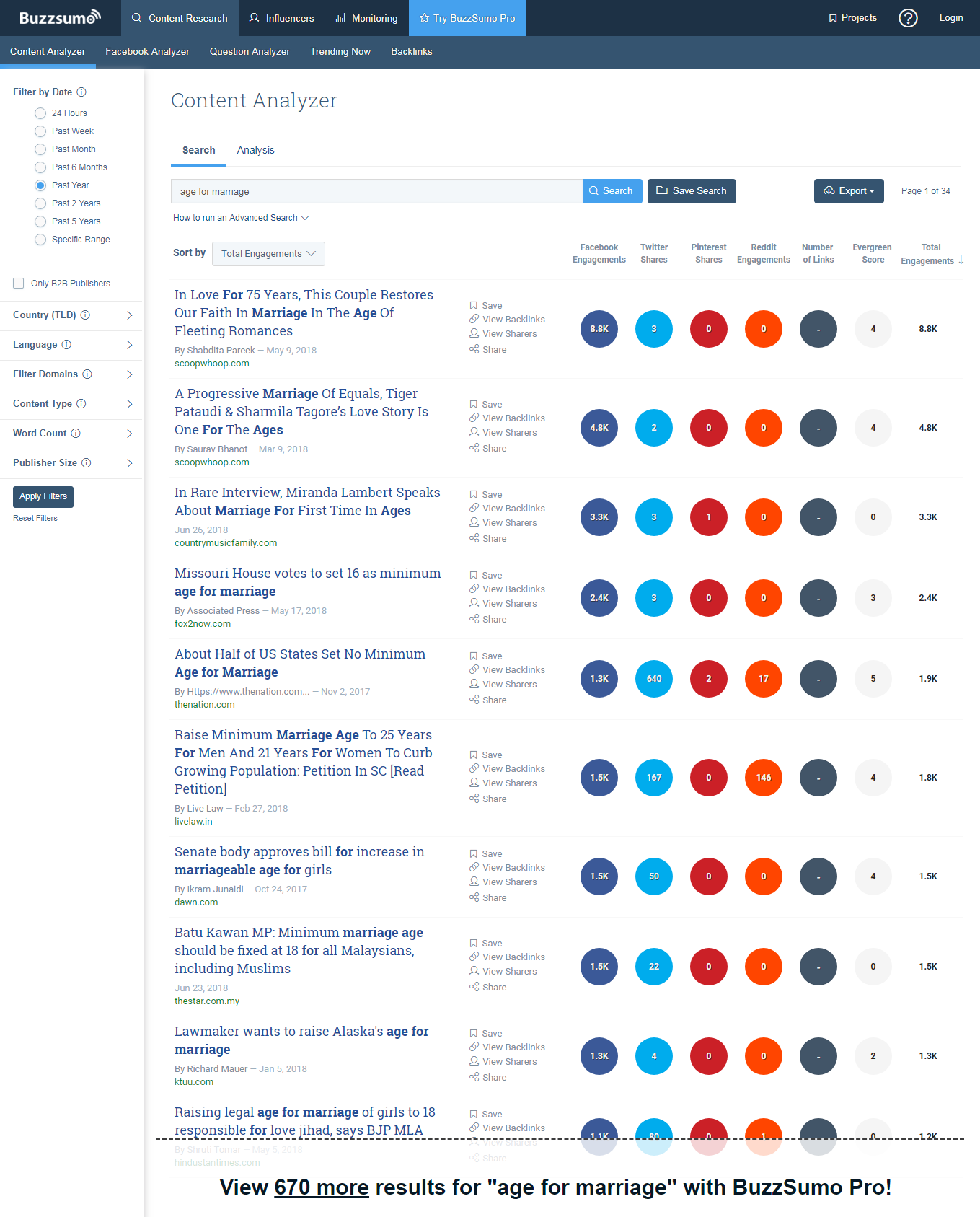Switch to Question Analyzer tab
Screen dimensions: 980x1217
click(x=250, y=52)
